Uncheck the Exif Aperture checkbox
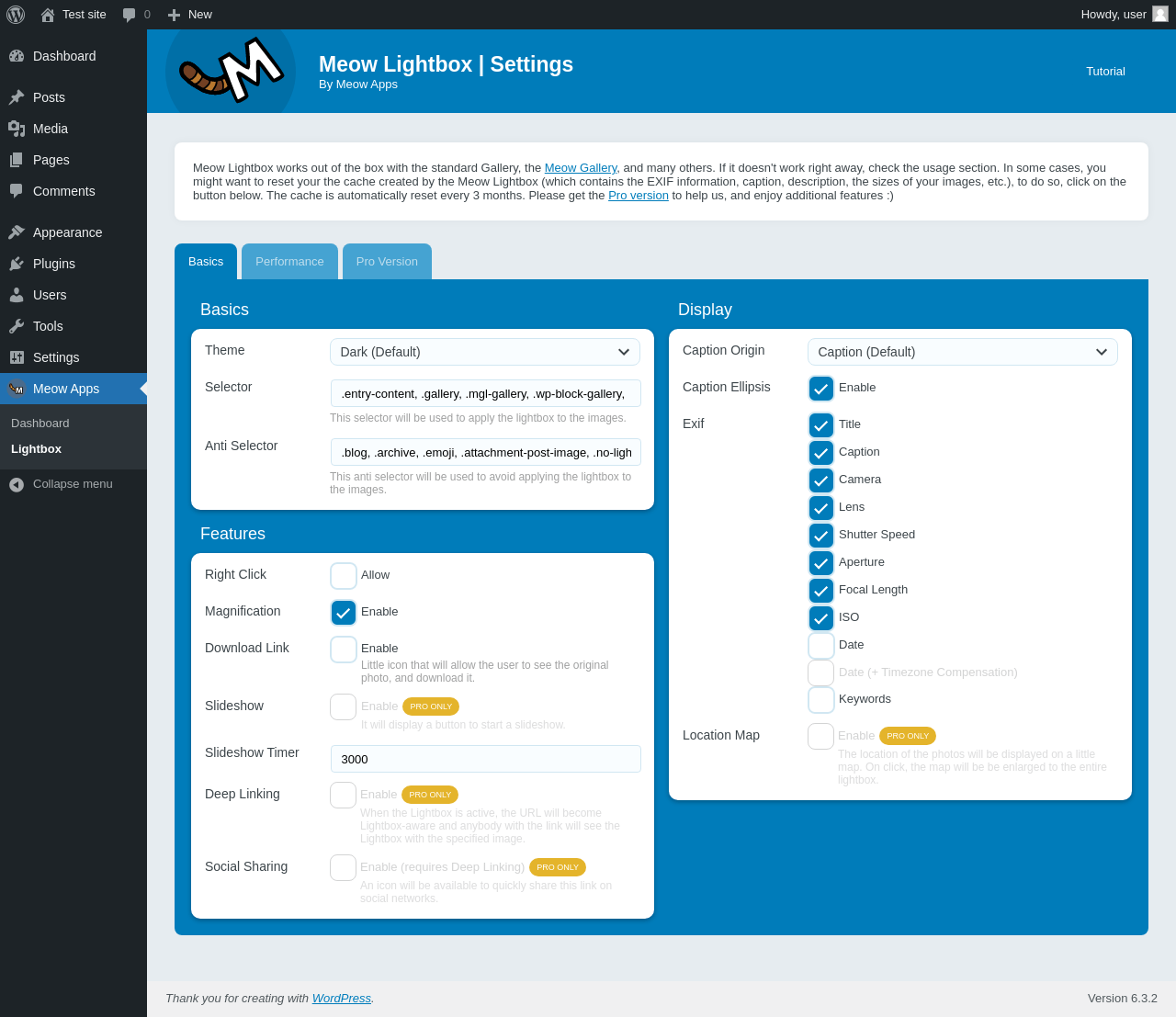Image resolution: width=1176 pixels, height=1017 pixels. 821,563
